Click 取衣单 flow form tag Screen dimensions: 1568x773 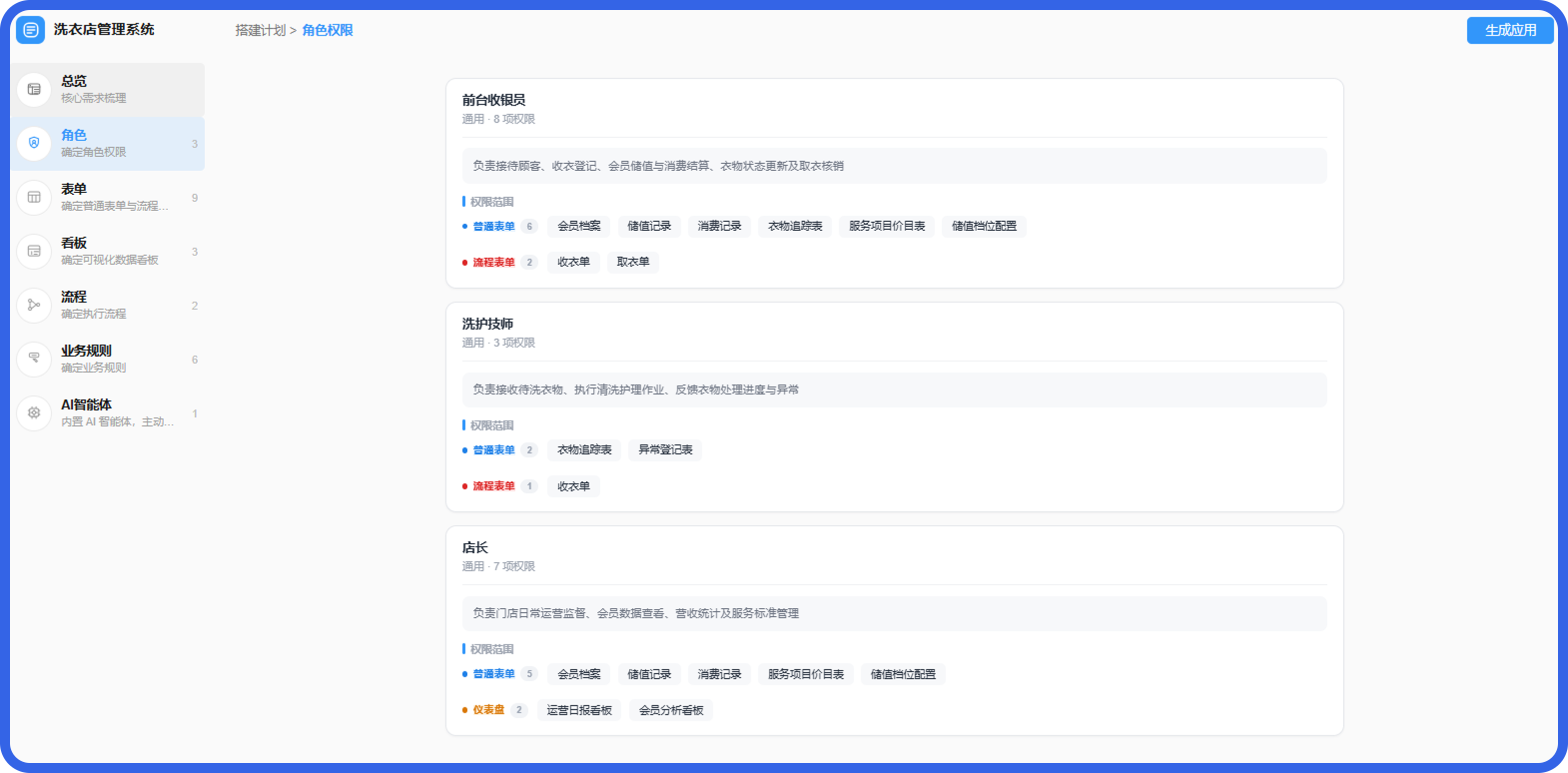(x=633, y=262)
